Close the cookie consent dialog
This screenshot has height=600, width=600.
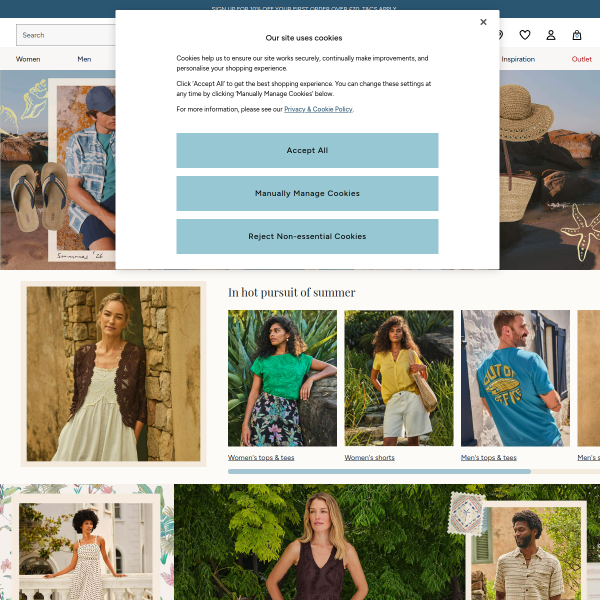(x=483, y=22)
